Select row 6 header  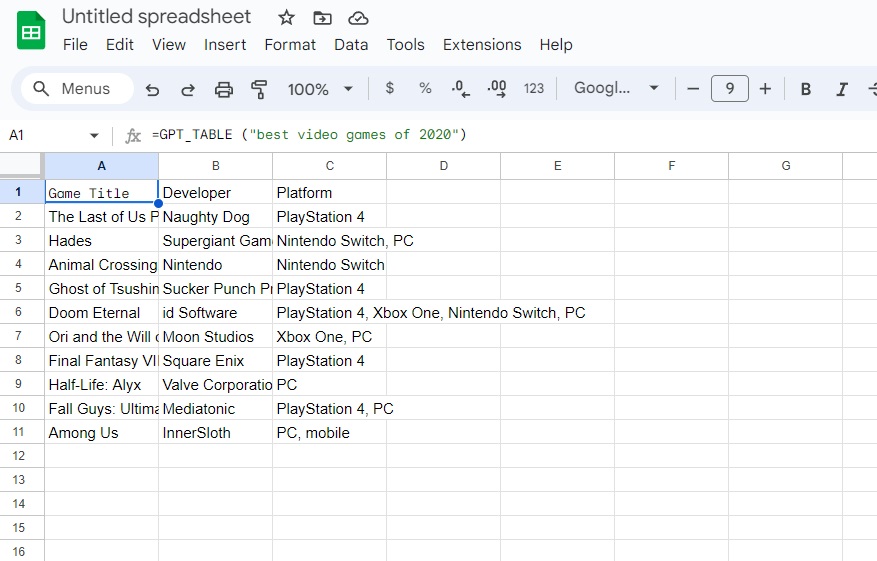click(x=18, y=312)
